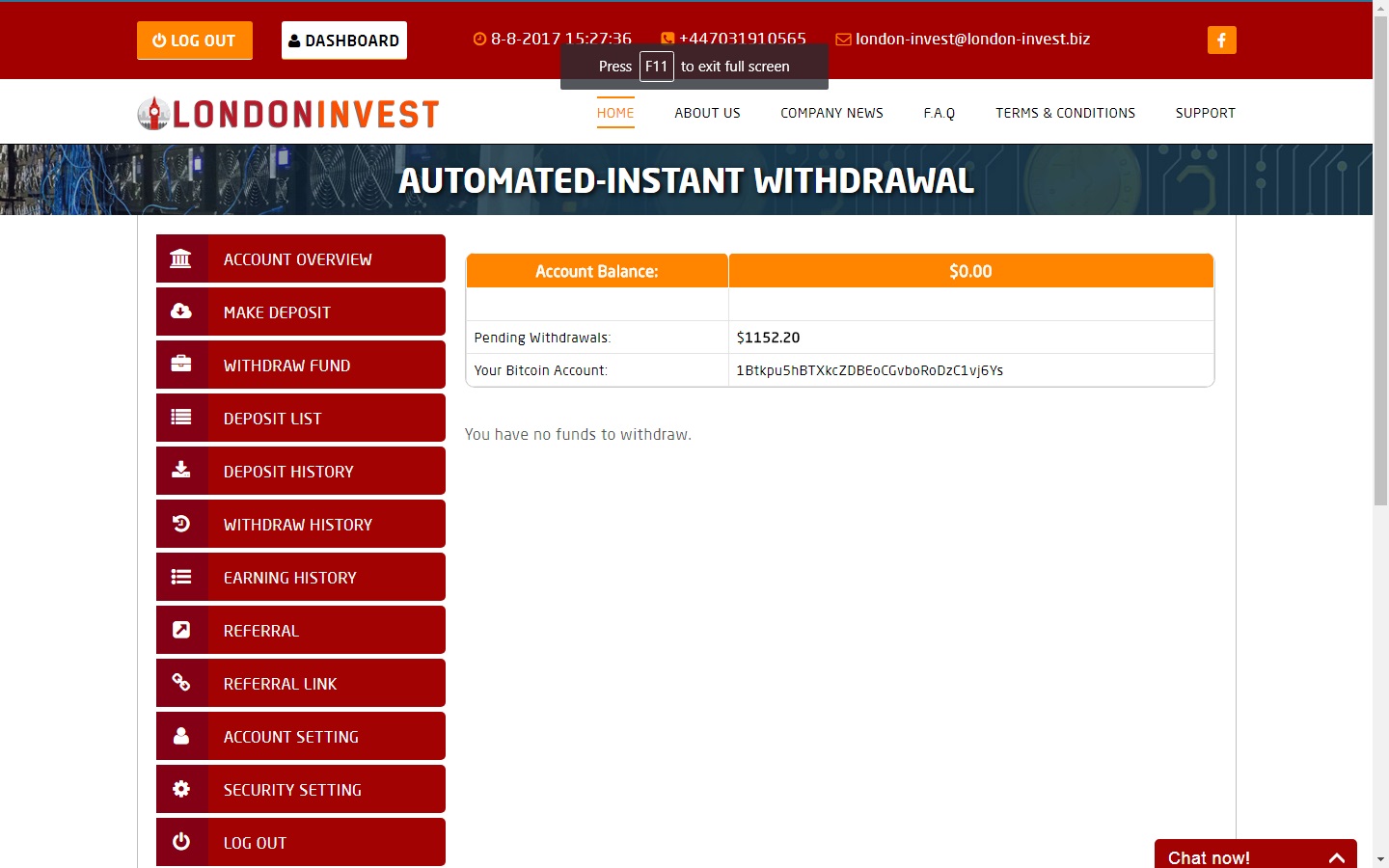Go to Referral section
Viewport: 1389px width, 868px height.
click(301, 630)
